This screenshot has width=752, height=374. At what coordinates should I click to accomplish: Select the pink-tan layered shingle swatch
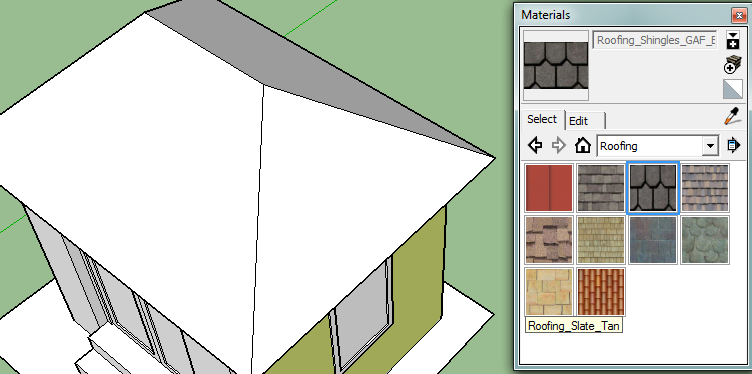549,240
